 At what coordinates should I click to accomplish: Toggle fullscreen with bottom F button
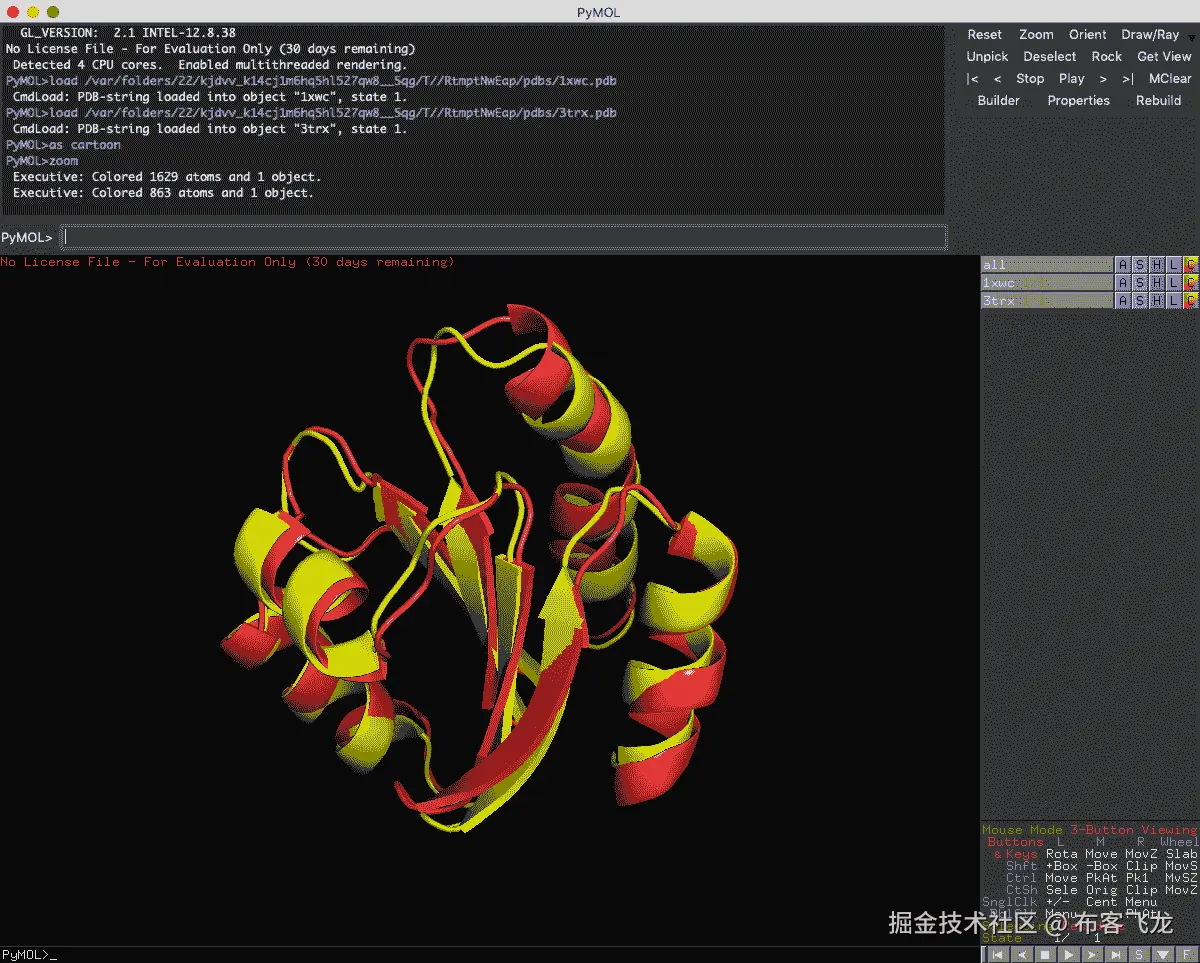(x=1189, y=955)
